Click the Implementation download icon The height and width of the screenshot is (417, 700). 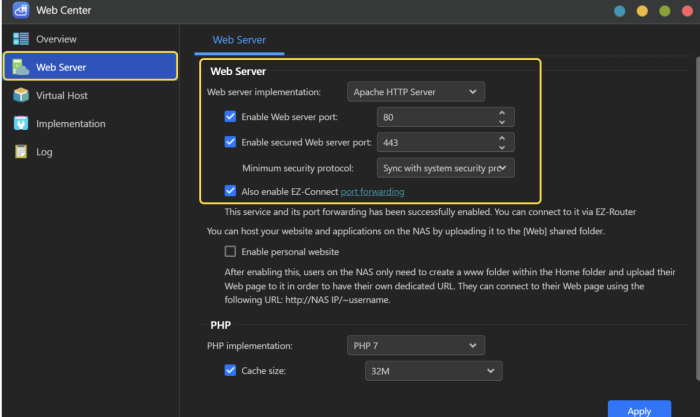point(20,124)
